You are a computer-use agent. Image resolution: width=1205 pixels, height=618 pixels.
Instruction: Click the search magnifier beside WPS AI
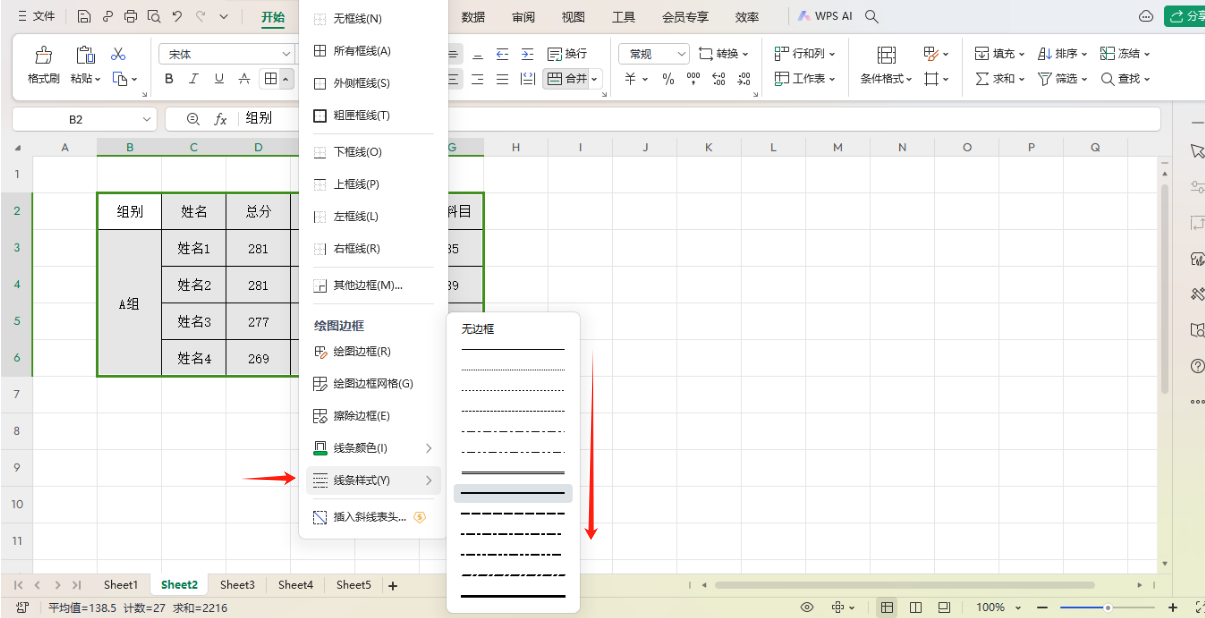pyautogui.click(x=872, y=17)
